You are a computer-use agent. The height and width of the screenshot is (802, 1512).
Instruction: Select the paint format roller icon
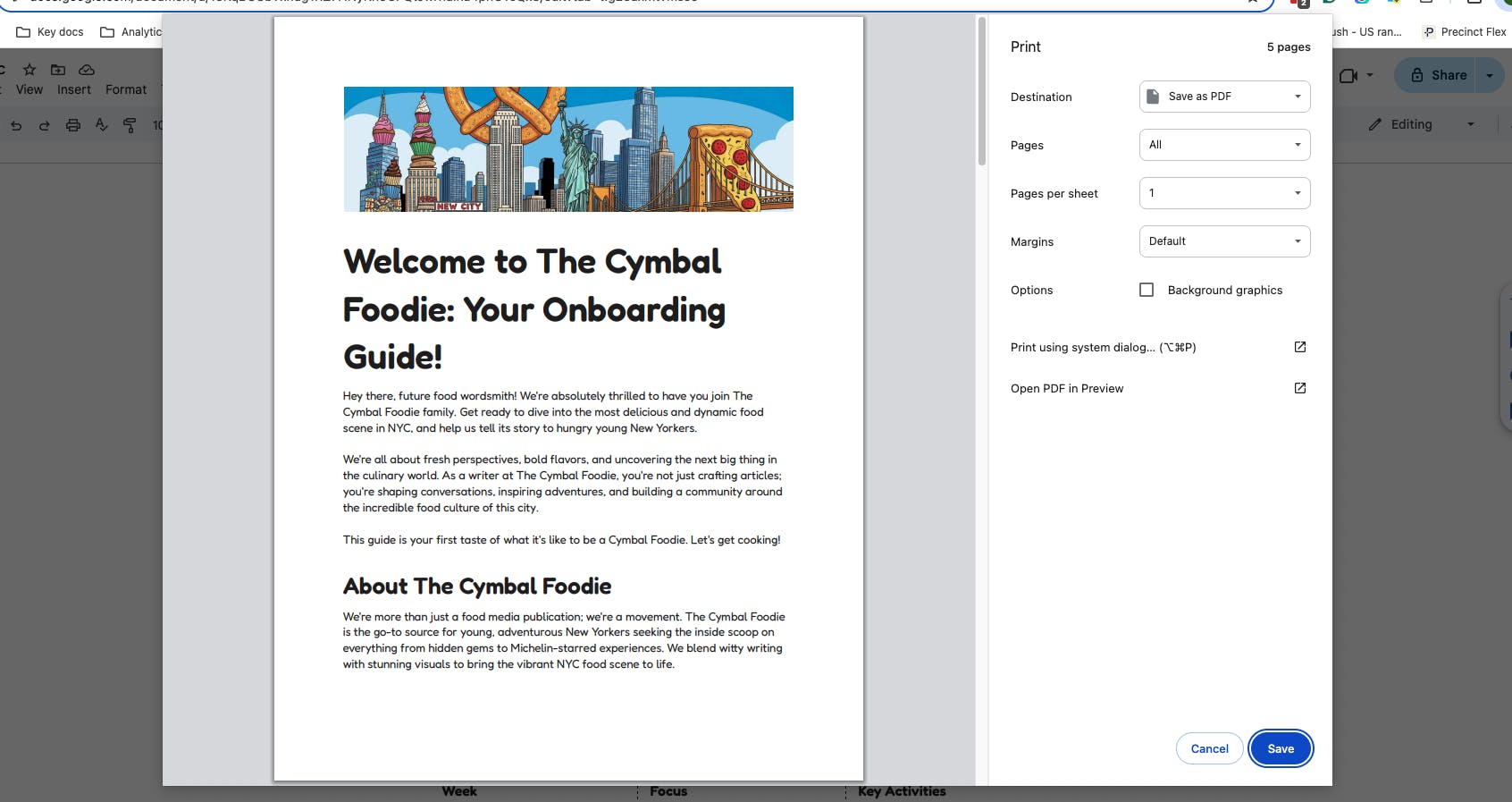tap(130, 125)
